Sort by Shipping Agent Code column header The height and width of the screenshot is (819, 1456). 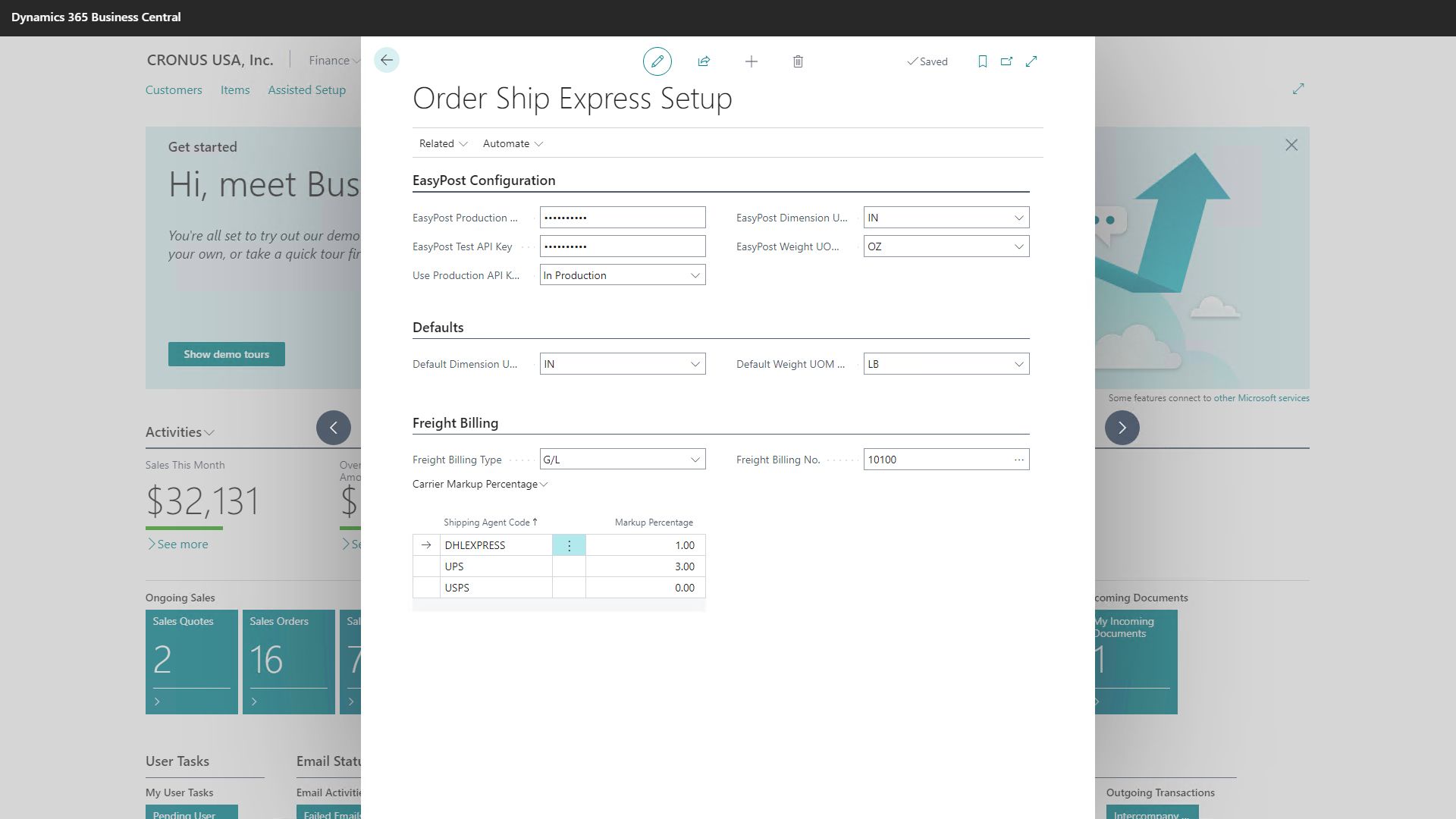(487, 522)
